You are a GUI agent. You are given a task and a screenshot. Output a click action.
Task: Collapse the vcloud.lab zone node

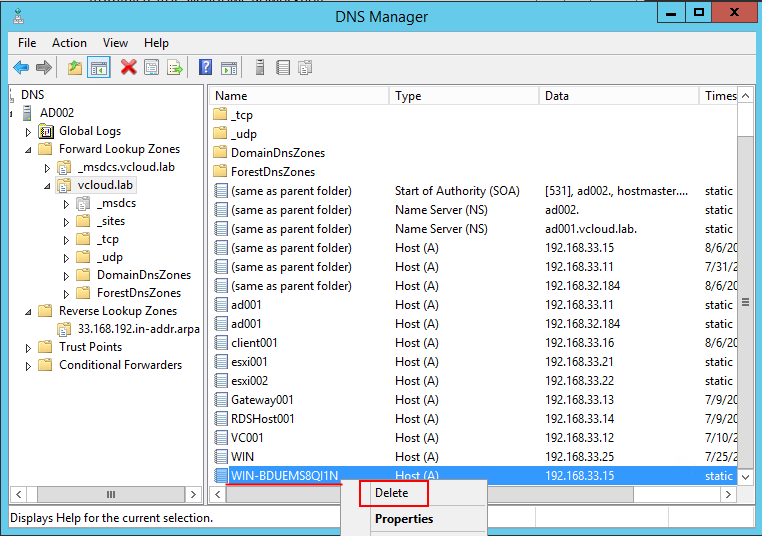tap(47, 186)
